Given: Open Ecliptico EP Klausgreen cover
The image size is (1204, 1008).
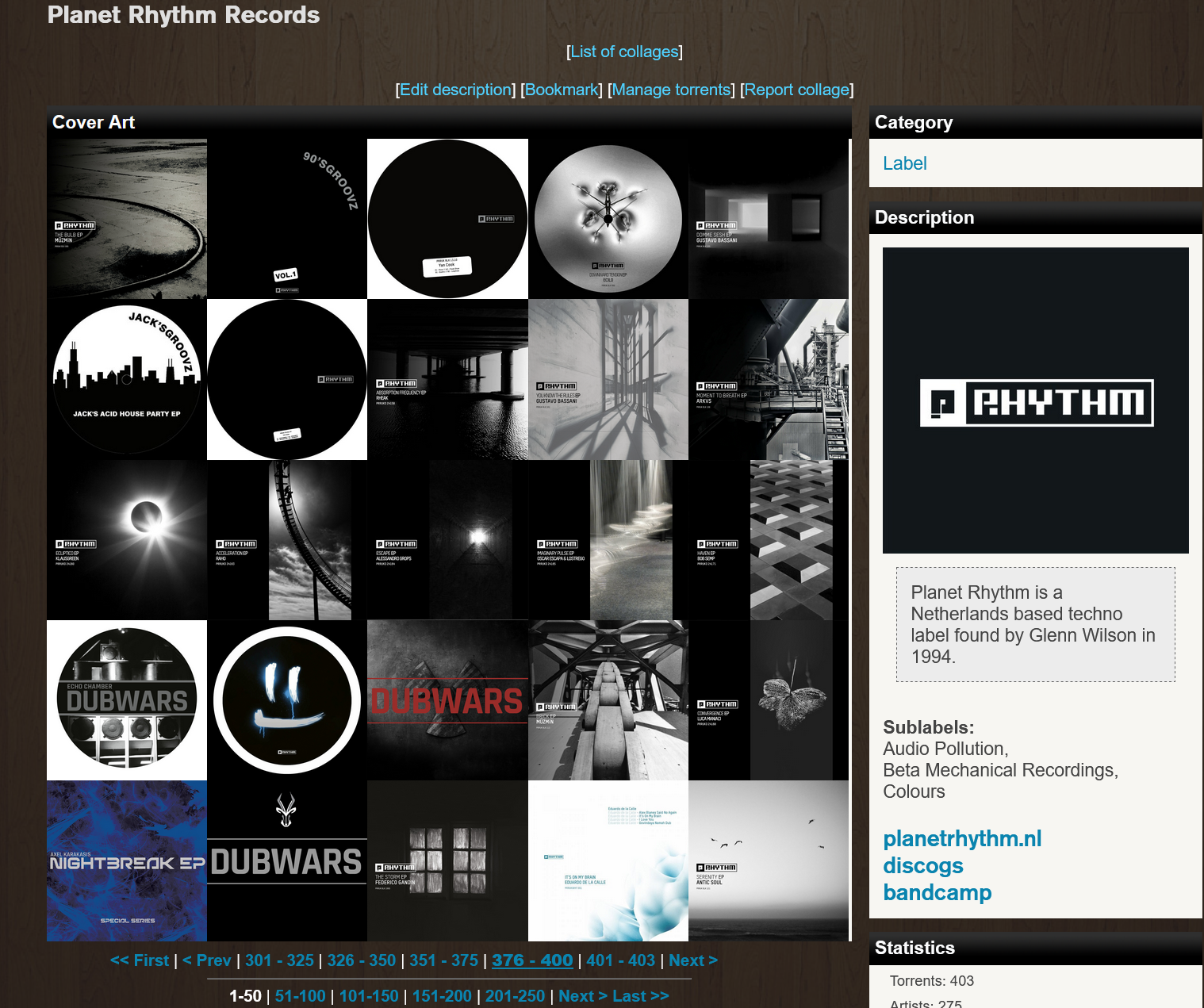Looking at the screenshot, I should pos(127,540).
